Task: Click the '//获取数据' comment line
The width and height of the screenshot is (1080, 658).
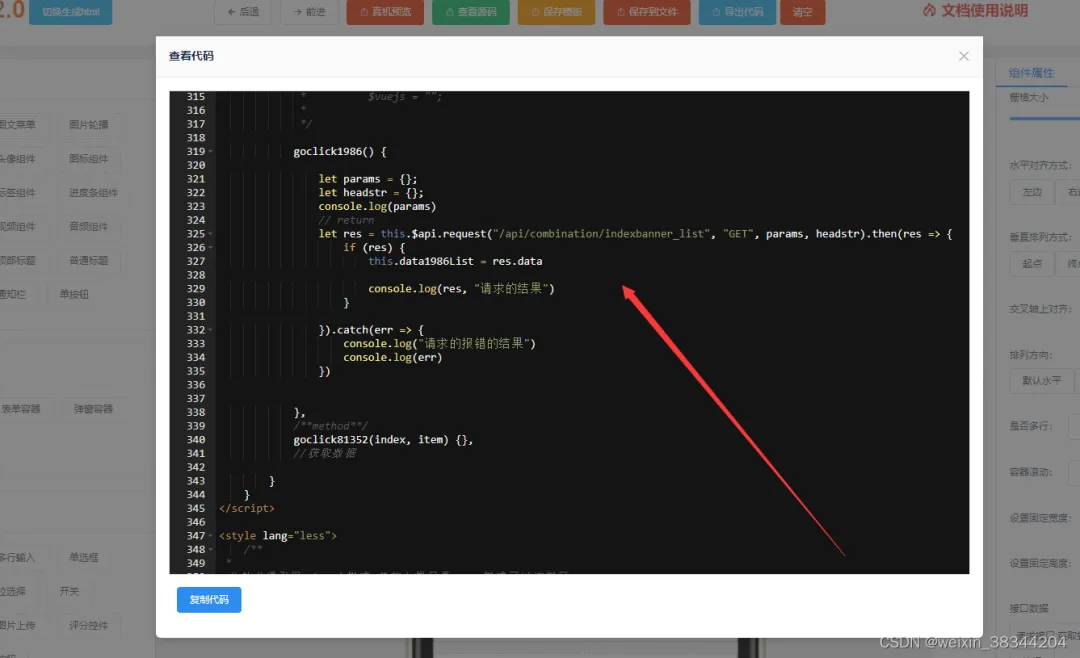Action: coord(324,453)
